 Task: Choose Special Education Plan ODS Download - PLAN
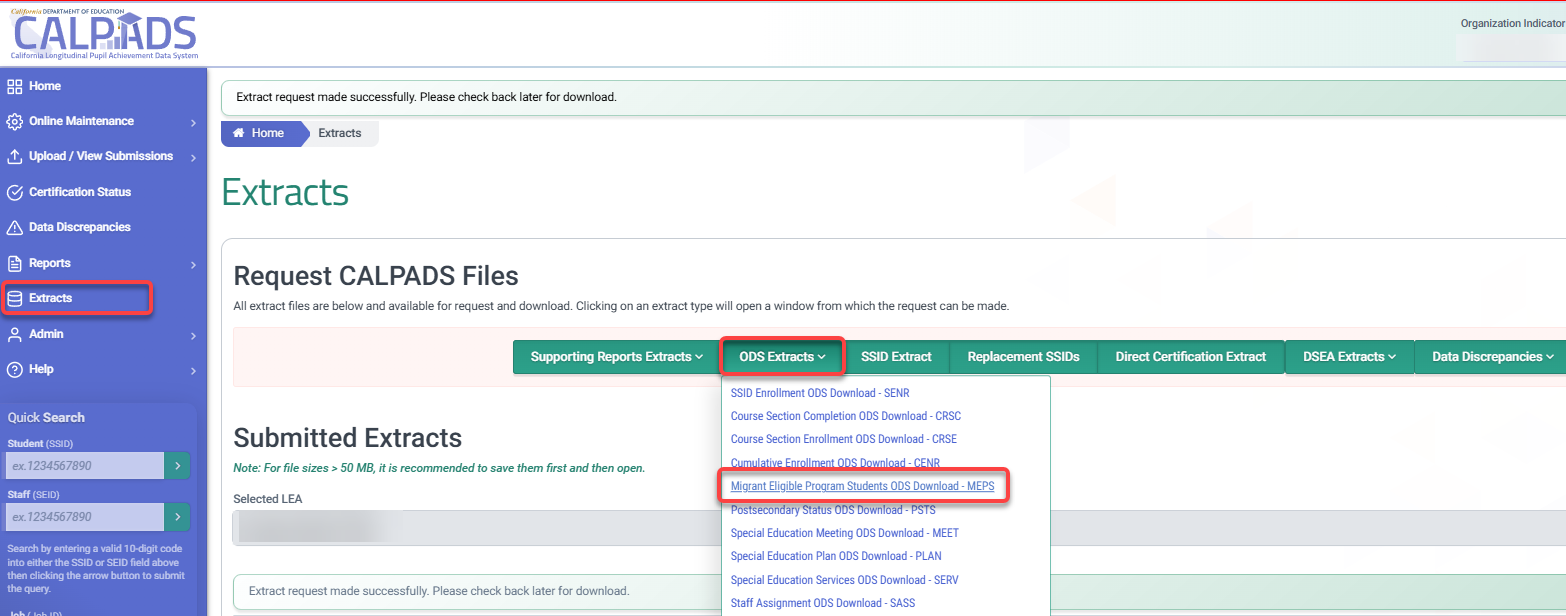point(836,556)
